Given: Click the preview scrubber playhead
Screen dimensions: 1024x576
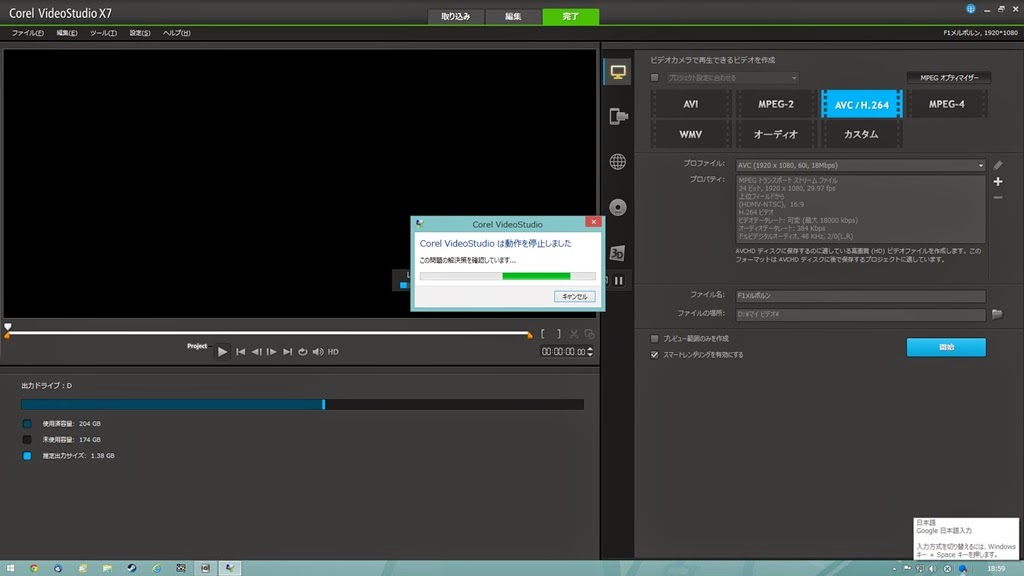Looking at the screenshot, I should click(x=8, y=327).
